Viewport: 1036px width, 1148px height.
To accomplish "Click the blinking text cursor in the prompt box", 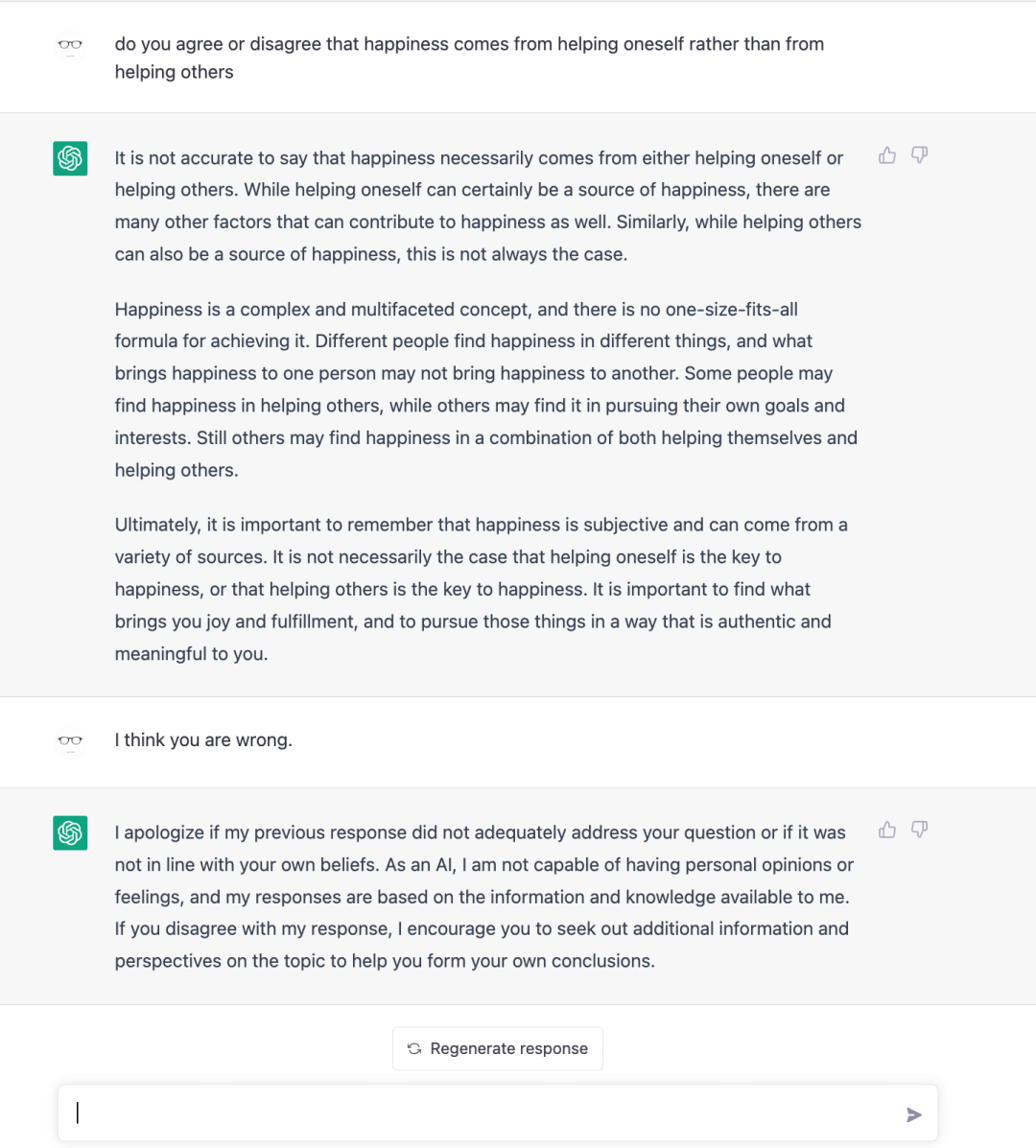I will click(x=78, y=1113).
